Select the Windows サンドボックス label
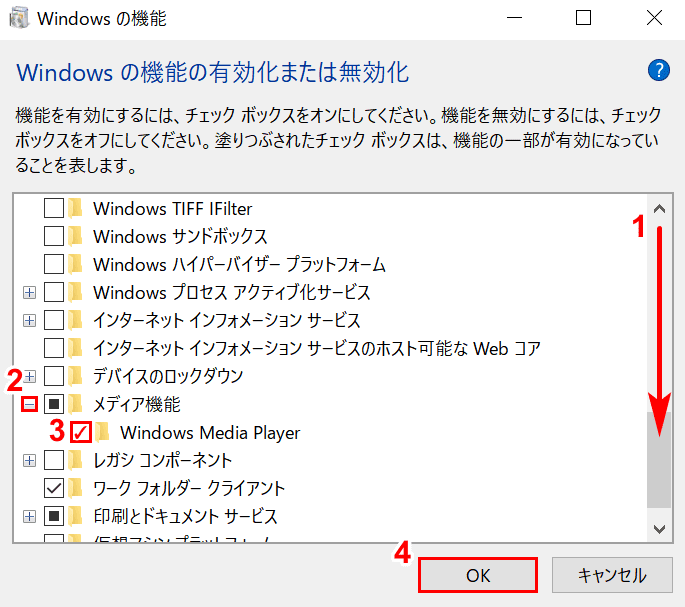This screenshot has width=685, height=607. (x=180, y=236)
